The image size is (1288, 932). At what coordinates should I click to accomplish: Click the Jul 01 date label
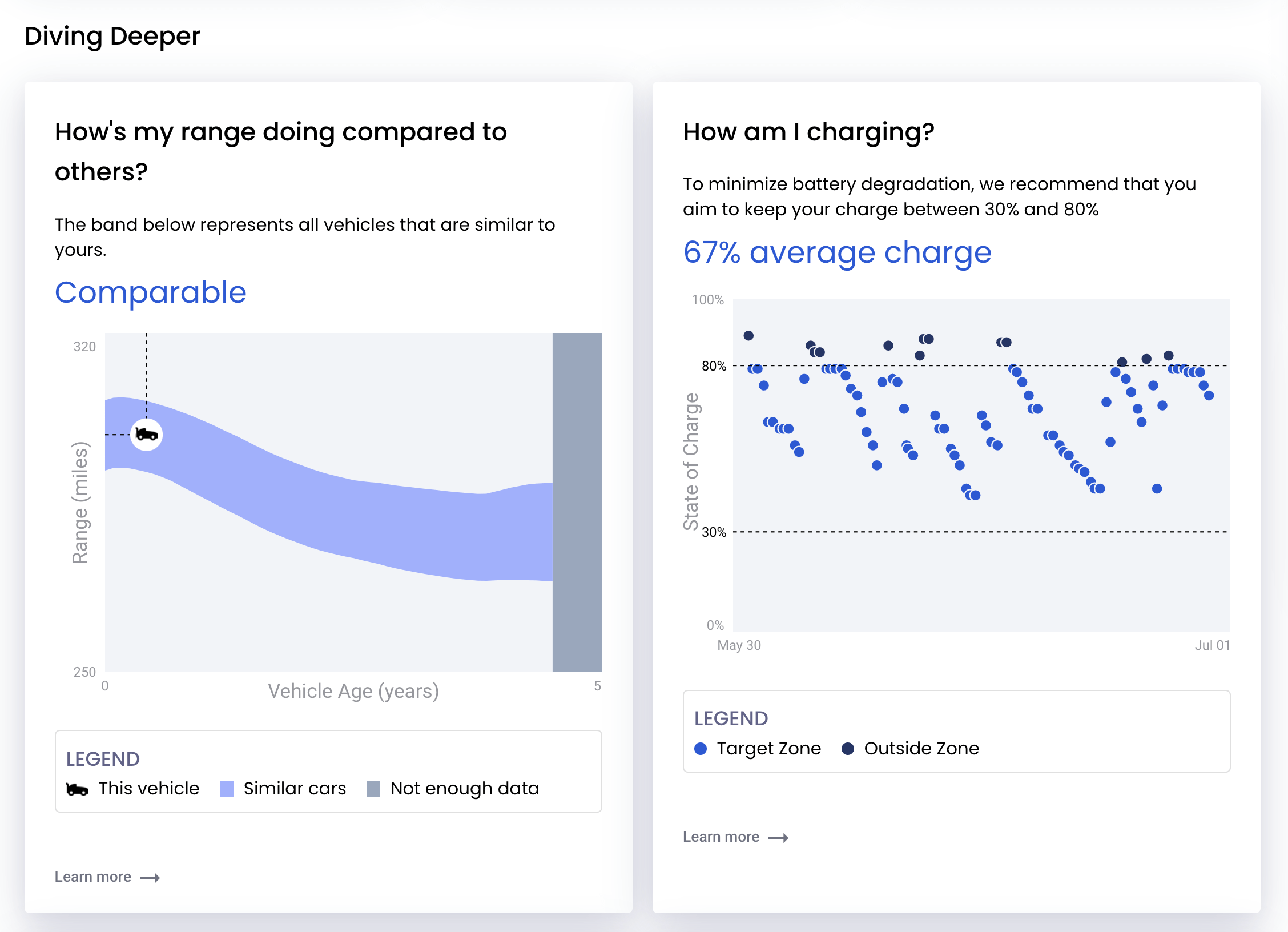pos(1212,645)
